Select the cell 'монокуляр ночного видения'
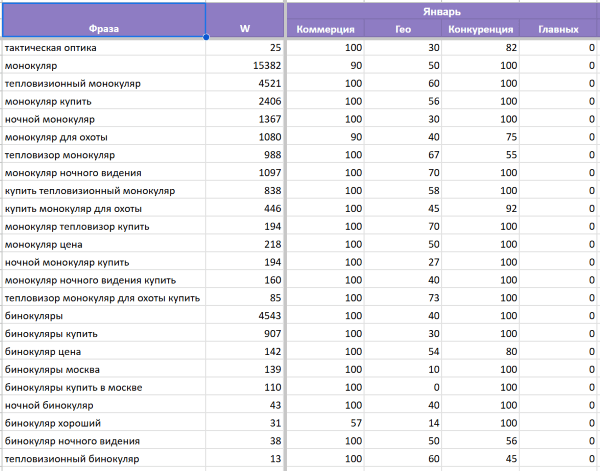600x471 pixels. [104, 173]
